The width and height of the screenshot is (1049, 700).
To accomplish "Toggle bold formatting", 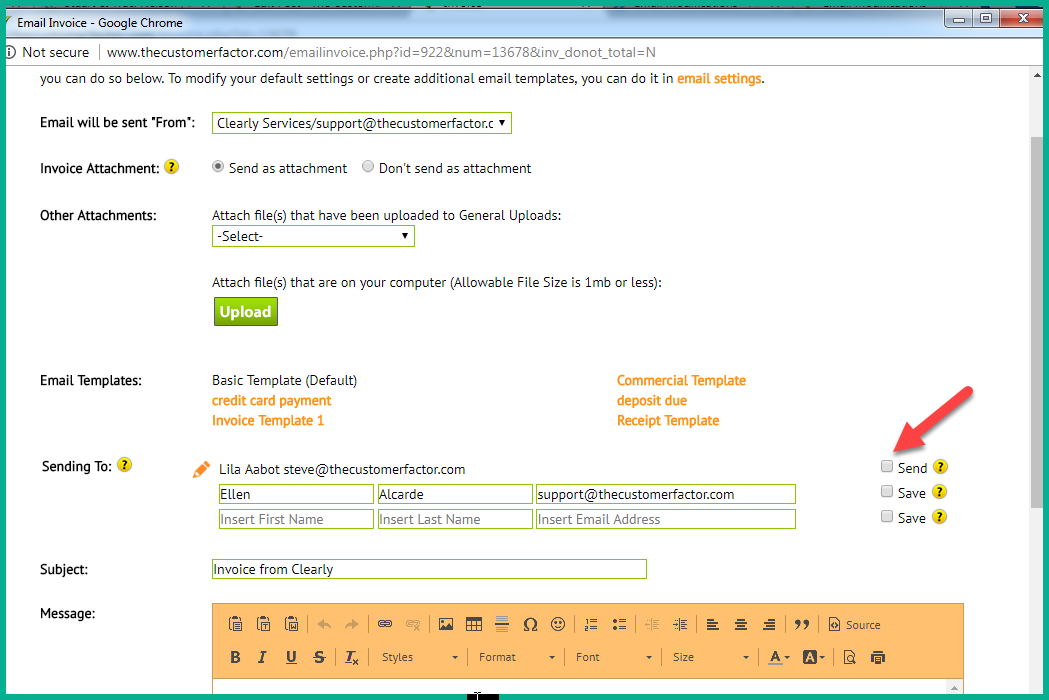I will pyautogui.click(x=235, y=657).
